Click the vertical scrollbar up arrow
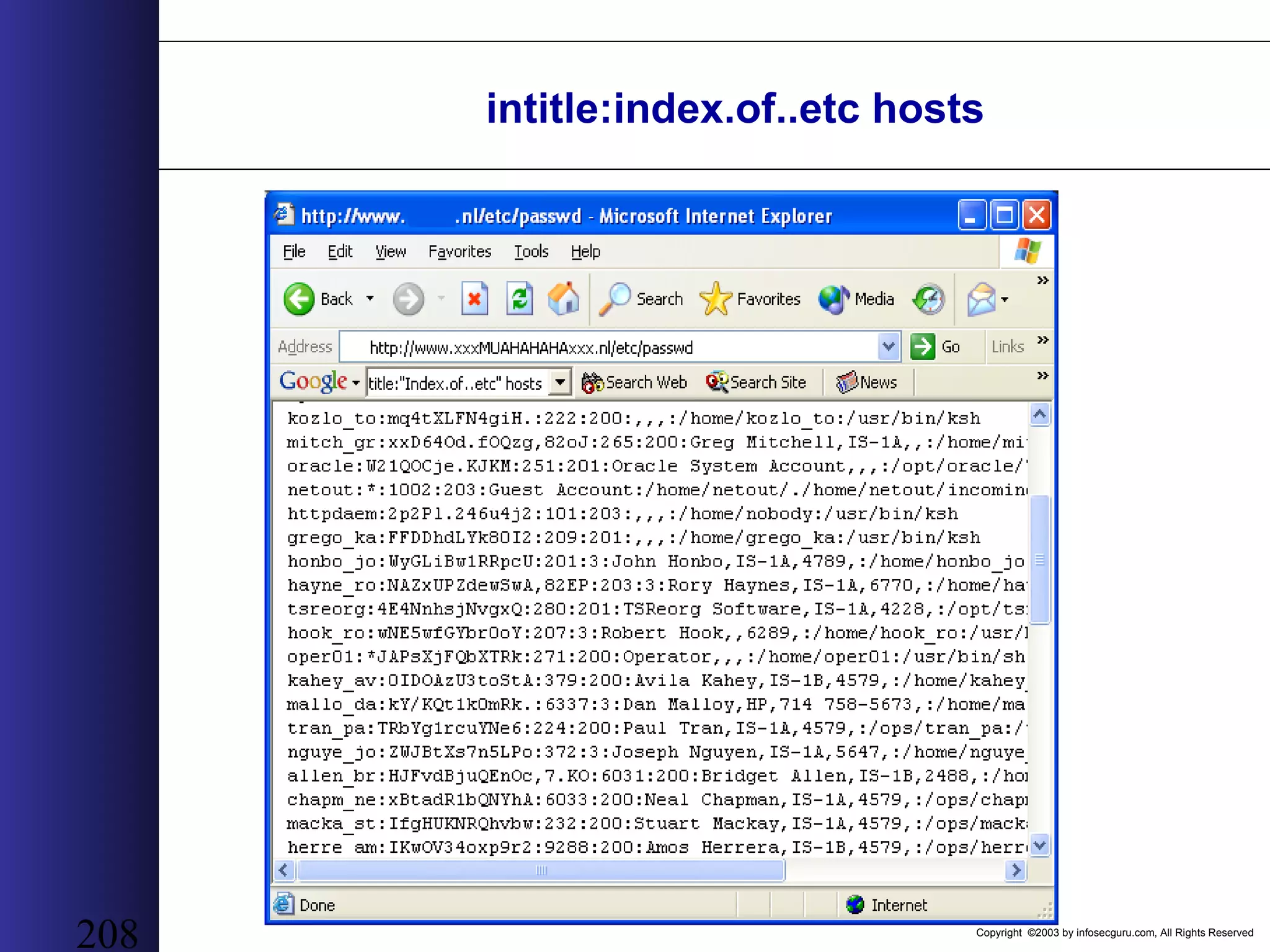Image resolution: width=1270 pixels, height=952 pixels. tap(1040, 414)
